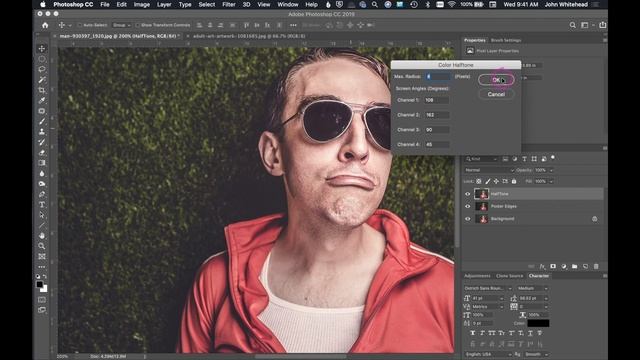
Task: Click the Home icon in options bar
Action: click(x=45, y=25)
